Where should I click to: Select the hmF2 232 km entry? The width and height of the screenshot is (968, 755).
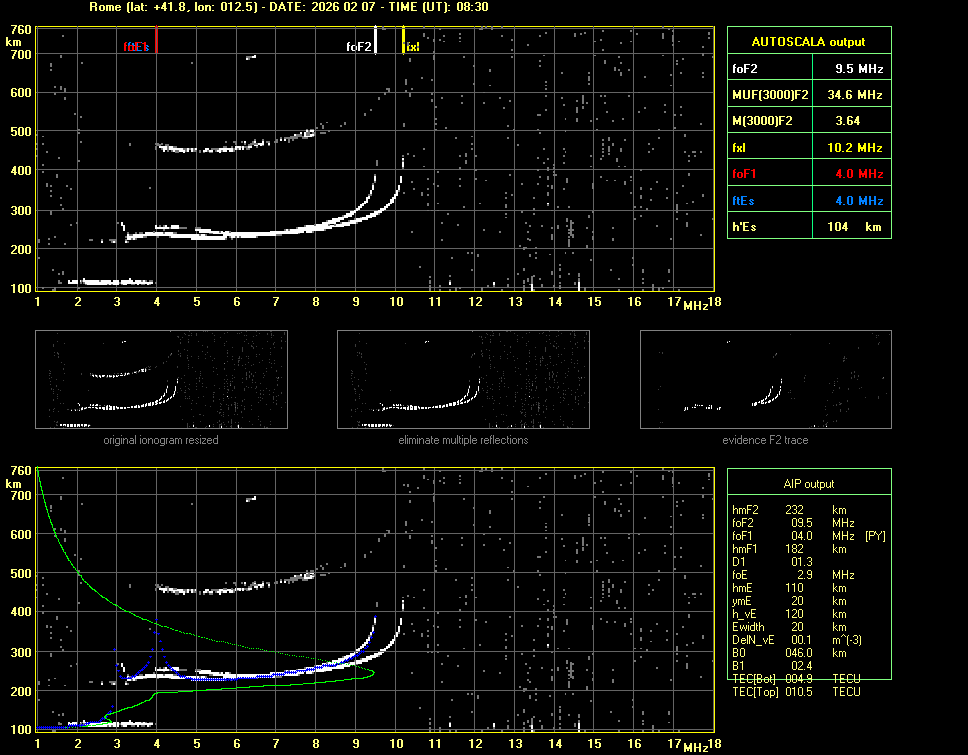[x=790, y=509]
